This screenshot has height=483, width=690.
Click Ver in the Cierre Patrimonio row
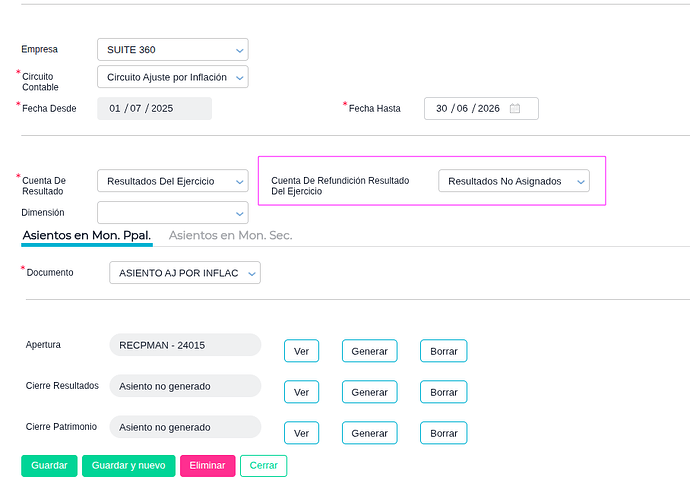301,433
